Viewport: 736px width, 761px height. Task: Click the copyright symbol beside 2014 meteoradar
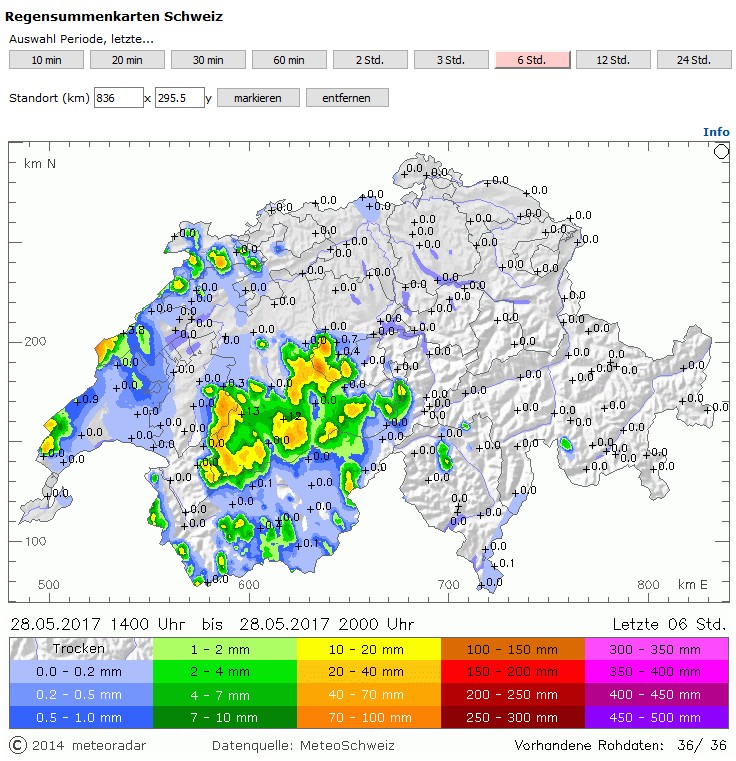(x=17, y=745)
